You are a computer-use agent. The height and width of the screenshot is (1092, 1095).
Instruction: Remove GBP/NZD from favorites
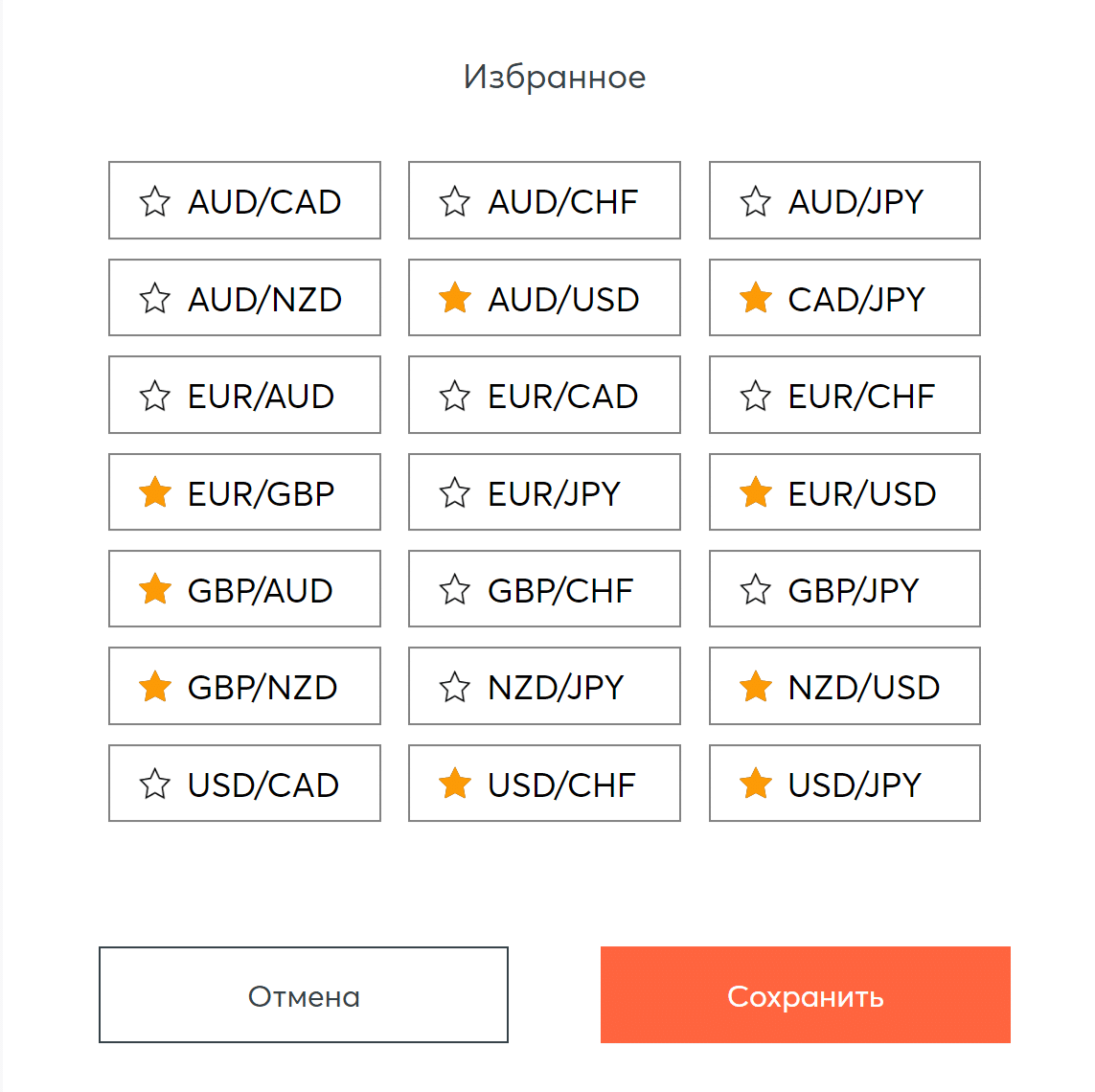pos(244,687)
